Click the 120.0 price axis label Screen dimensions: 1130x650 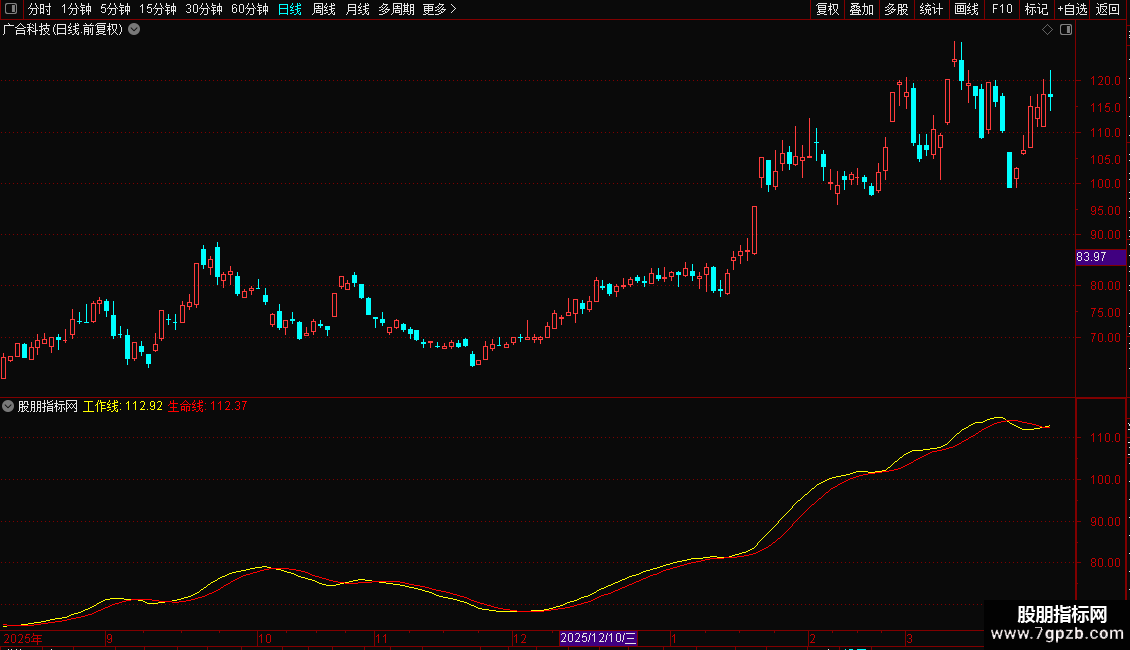point(1105,81)
